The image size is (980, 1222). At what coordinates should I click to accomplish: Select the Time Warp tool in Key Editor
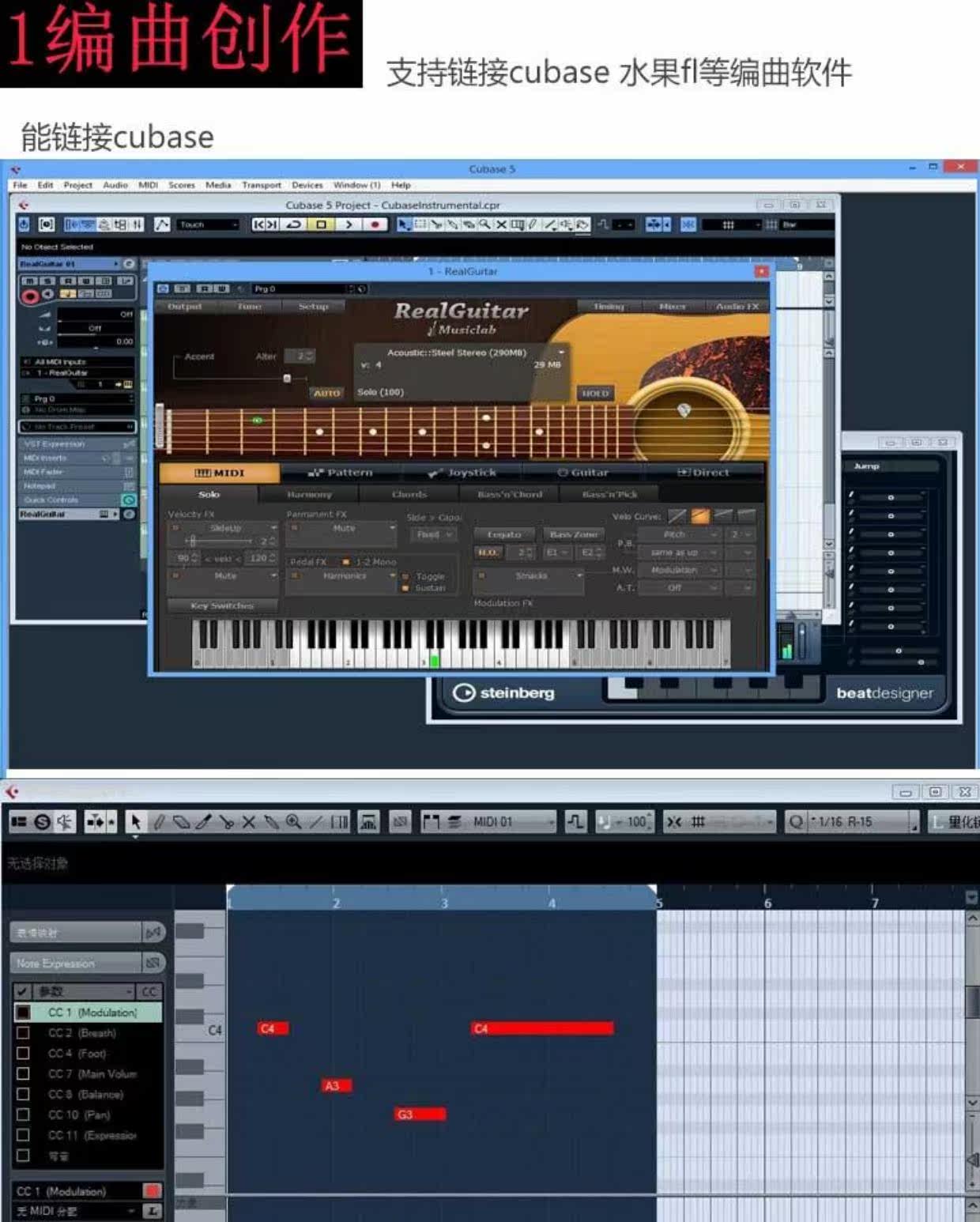pos(339,822)
